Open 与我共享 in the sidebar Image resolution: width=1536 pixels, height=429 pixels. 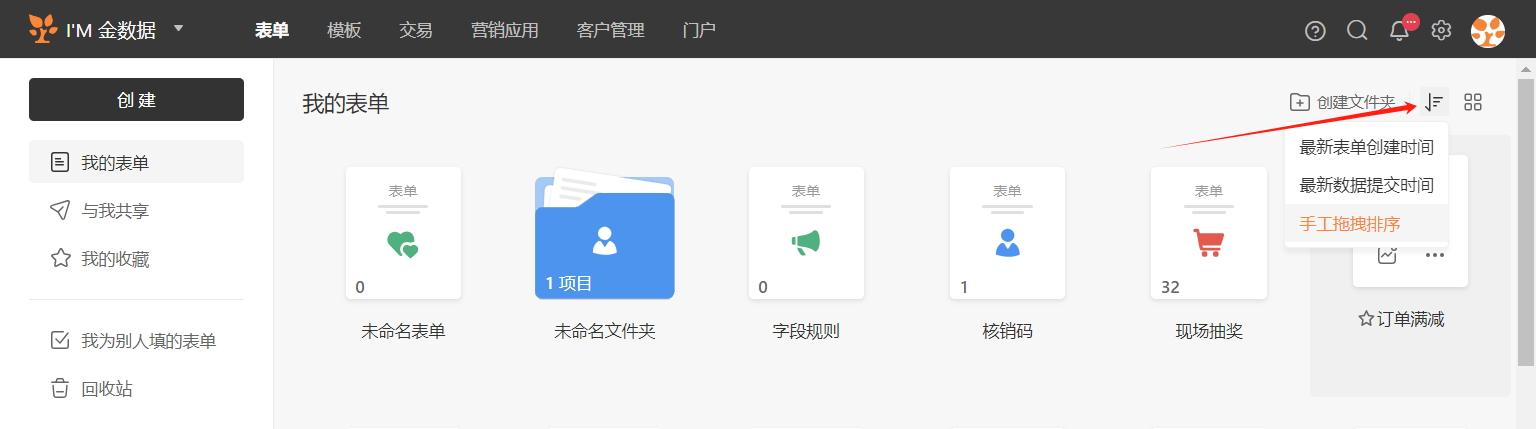[x=136, y=211]
